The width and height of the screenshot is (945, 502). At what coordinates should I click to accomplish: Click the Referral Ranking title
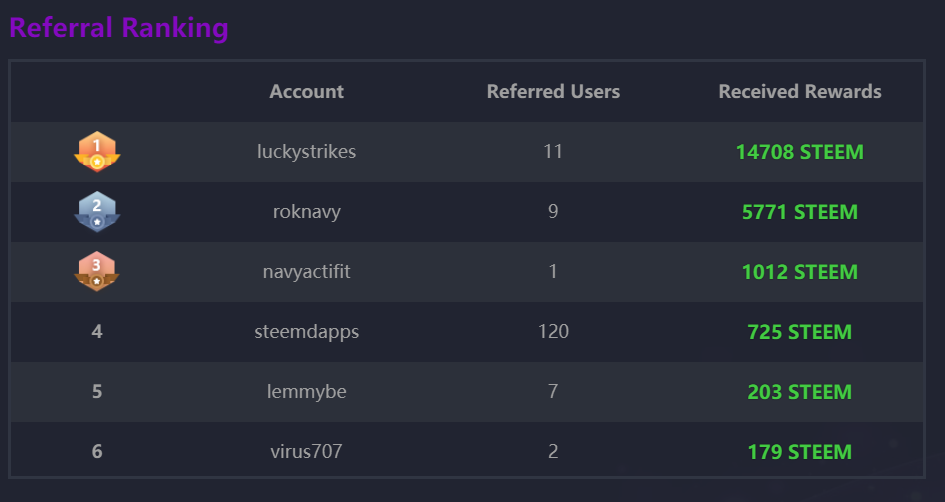tap(119, 27)
